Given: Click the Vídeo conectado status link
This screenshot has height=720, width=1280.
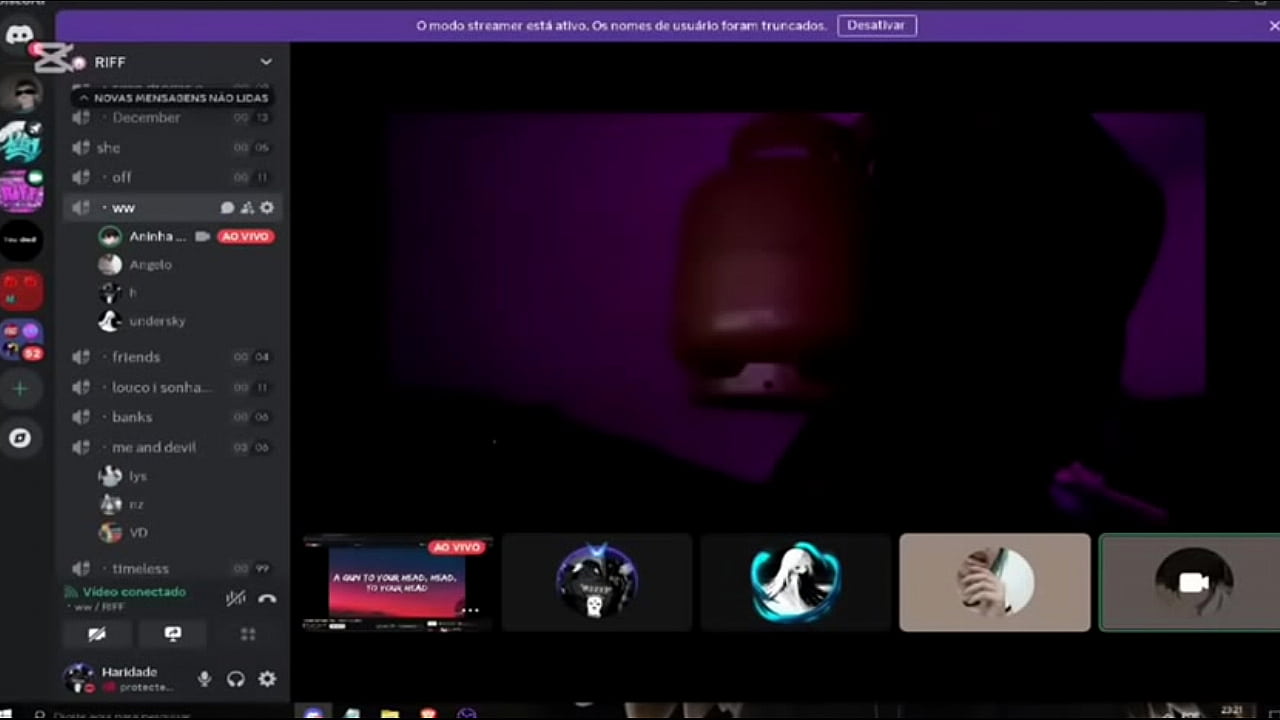Looking at the screenshot, I should [134, 592].
